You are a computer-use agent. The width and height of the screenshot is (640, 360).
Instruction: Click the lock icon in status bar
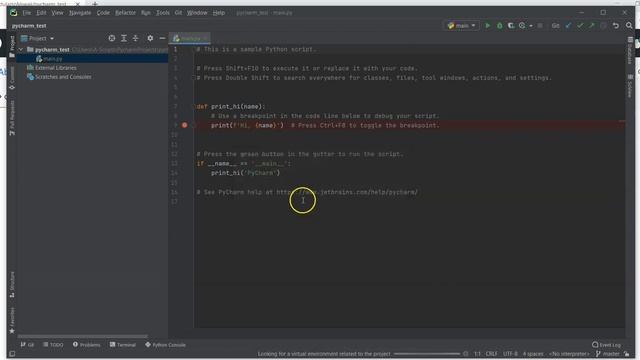pyautogui.click(x=627, y=354)
